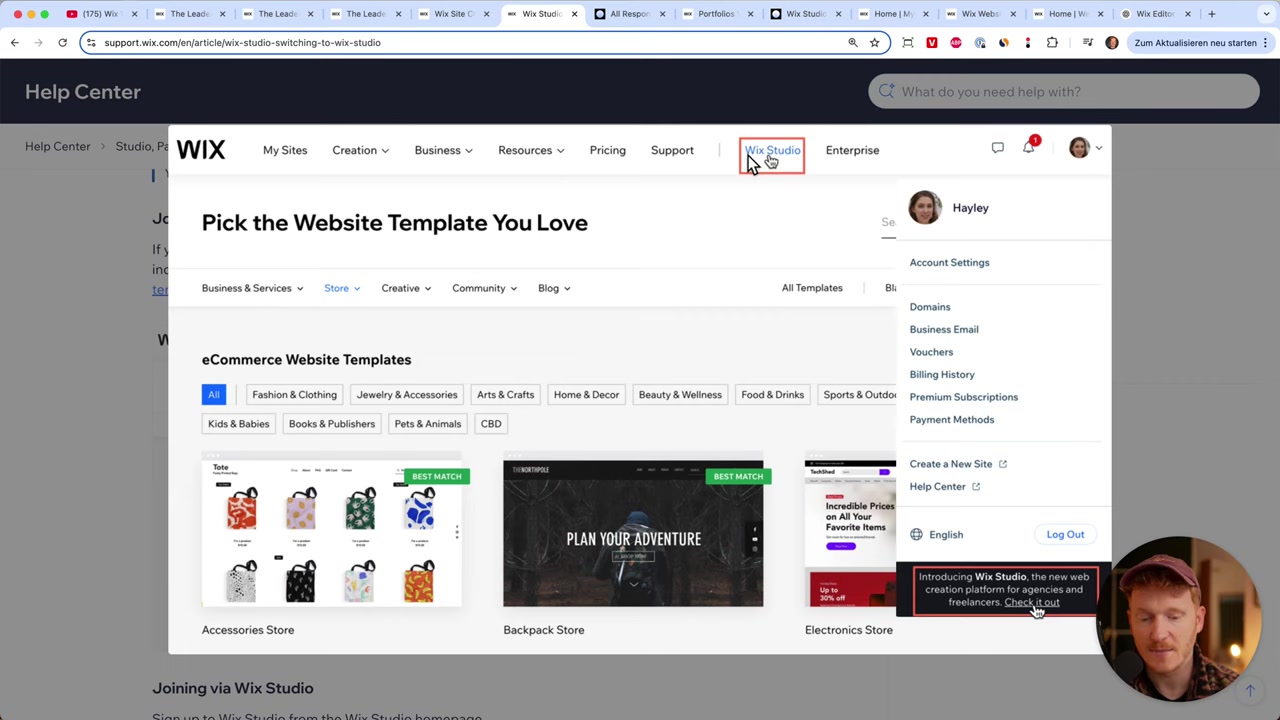This screenshot has height=720, width=1280.
Task: Filter by Beauty & Wellness
Action: pos(680,395)
